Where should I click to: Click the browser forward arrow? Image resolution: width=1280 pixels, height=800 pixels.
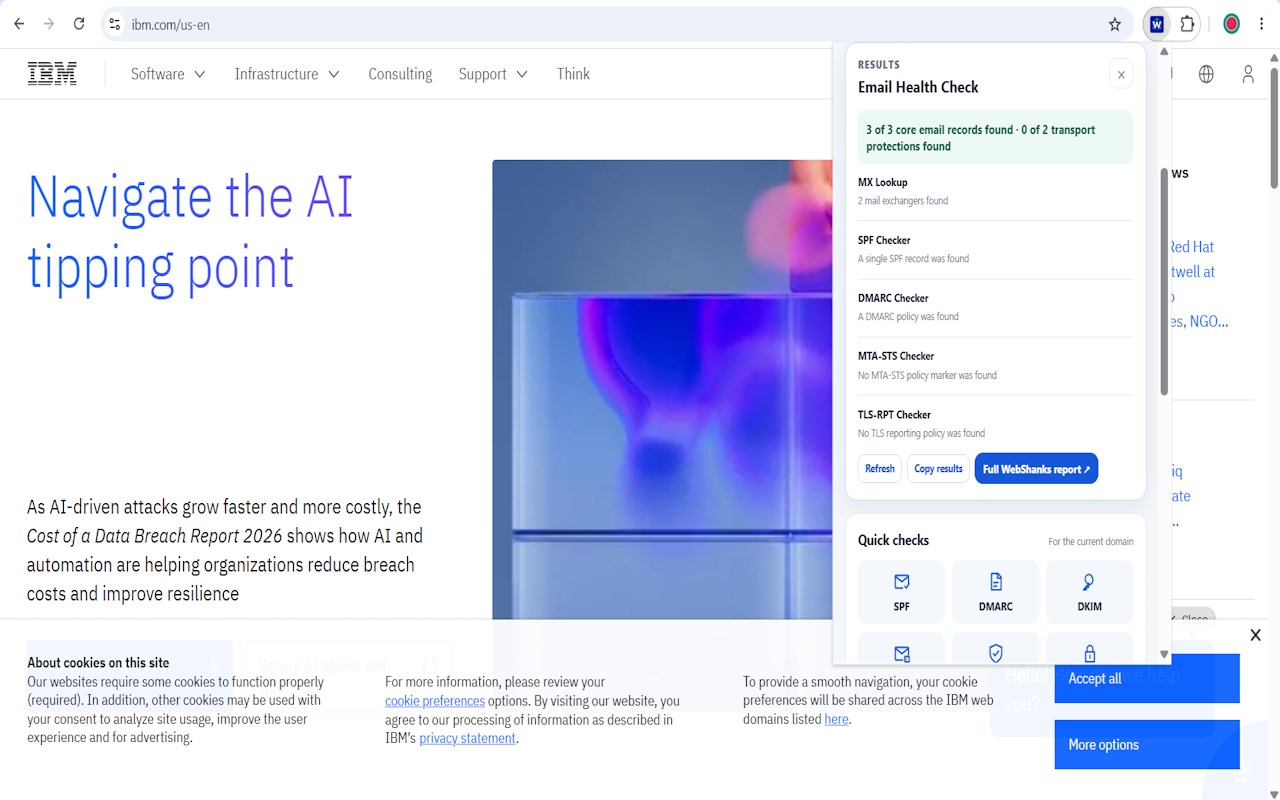tap(48, 24)
